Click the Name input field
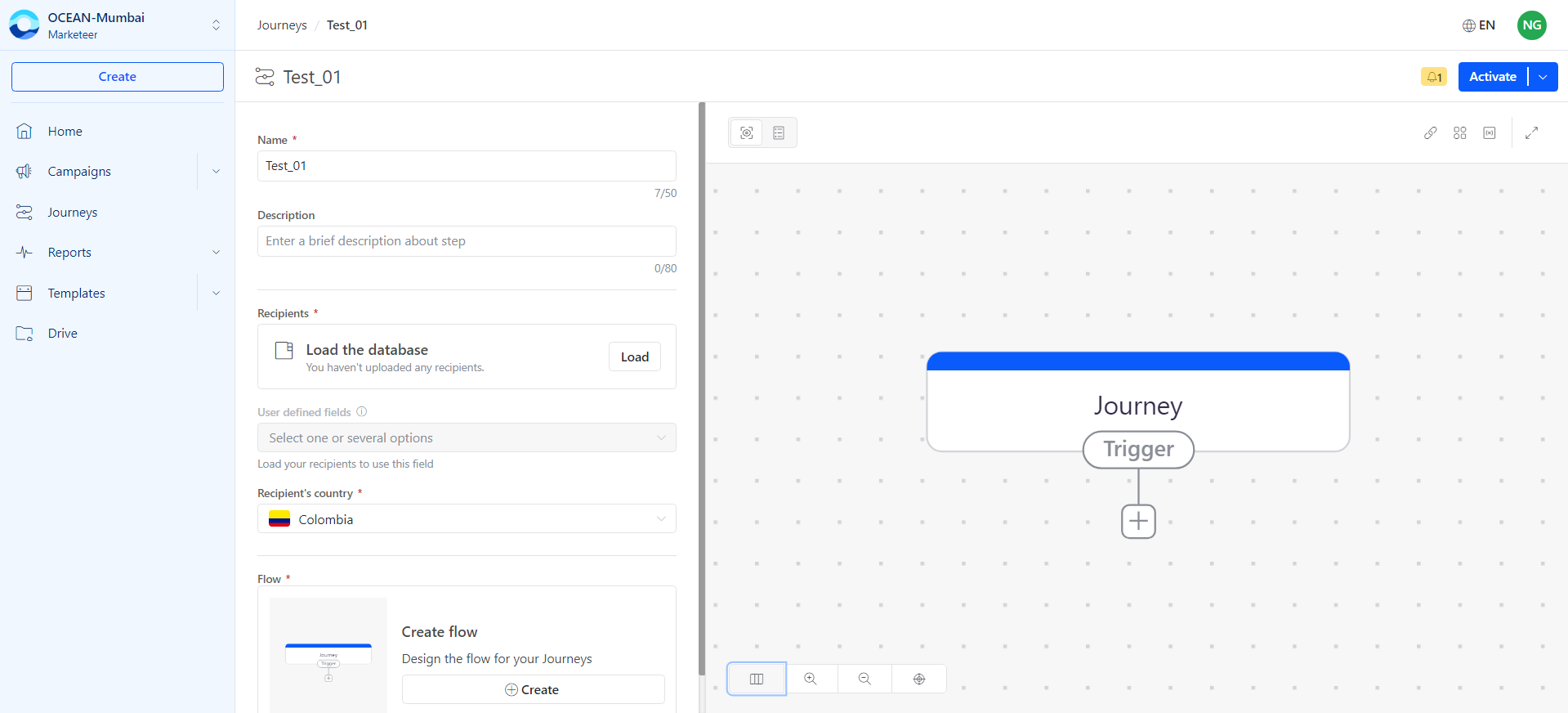 click(x=467, y=166)
